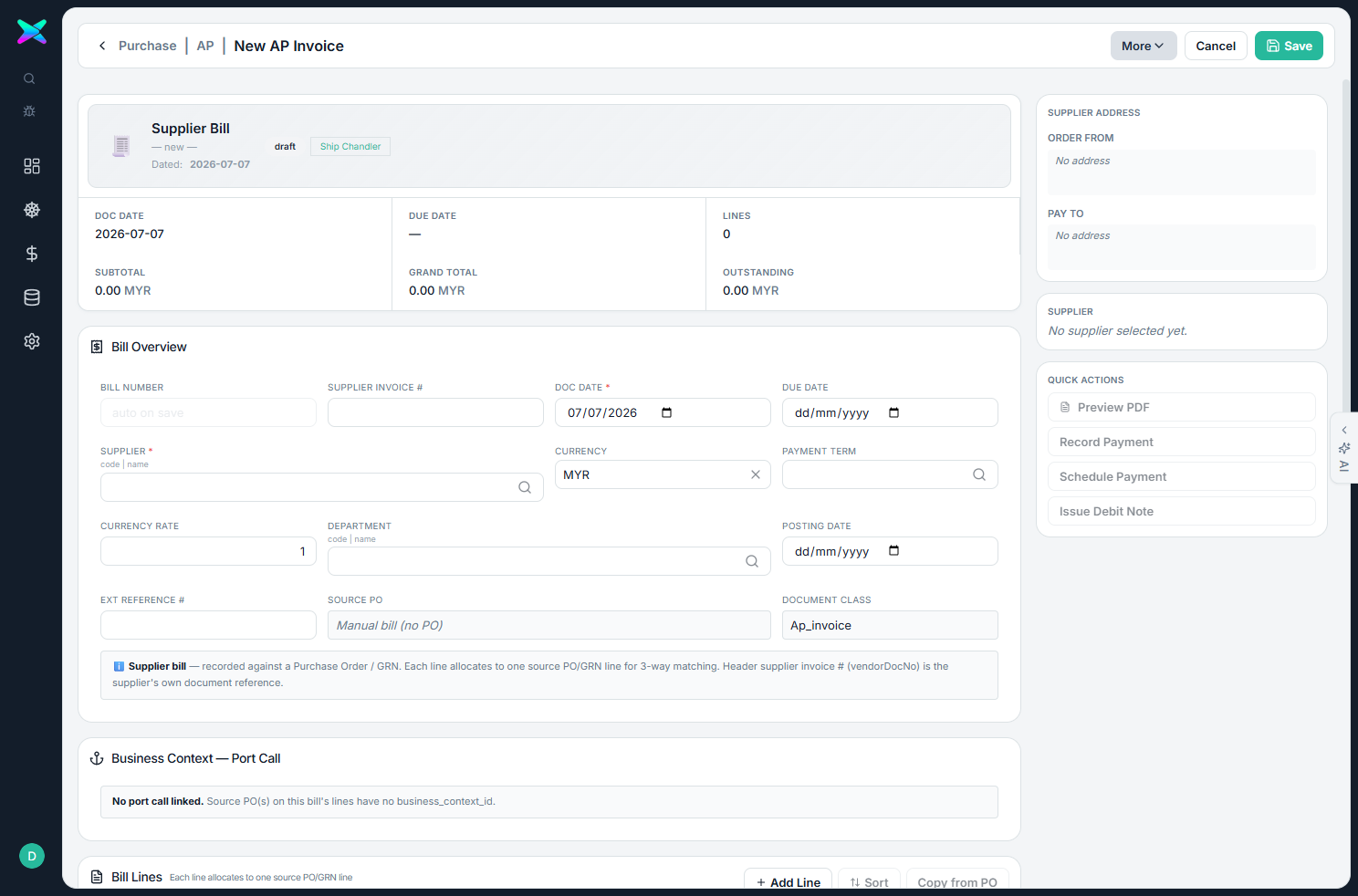Open the Supplier lookup field
Viewport: 1358px width, 896px height.
[x=322, y=487]
